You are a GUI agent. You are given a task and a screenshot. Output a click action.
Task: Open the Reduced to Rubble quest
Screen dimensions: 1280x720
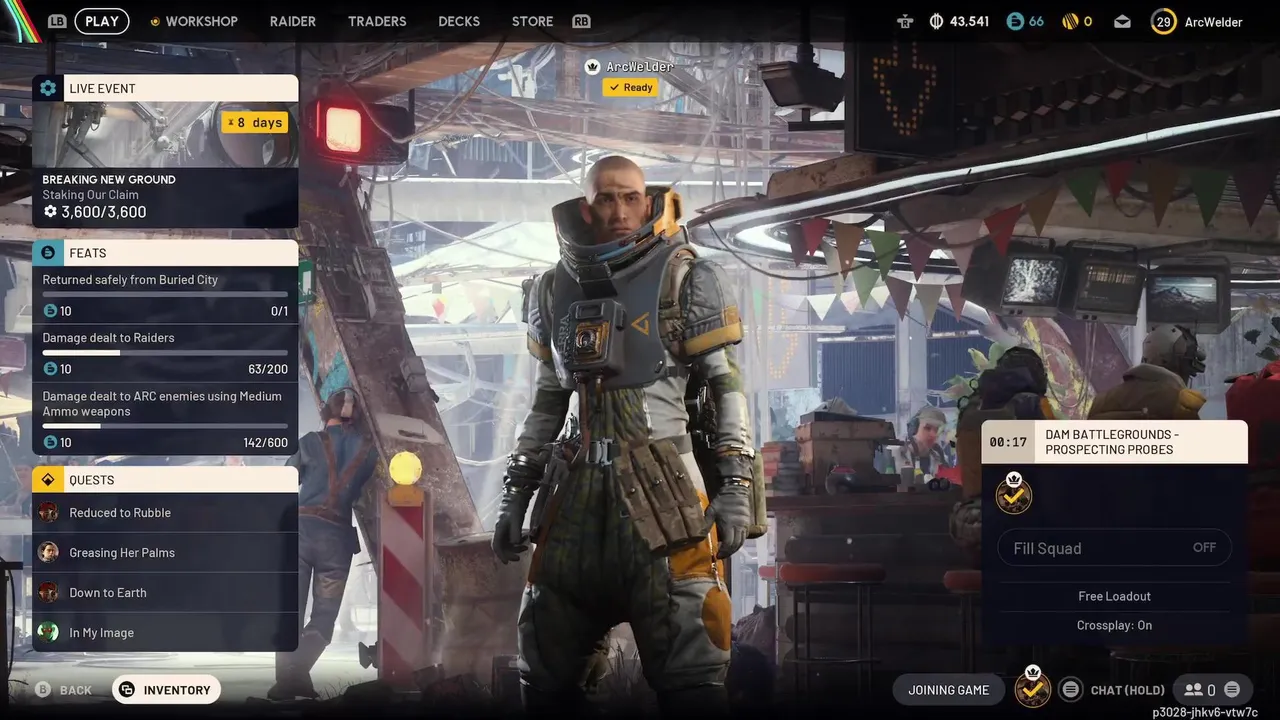tap(165, 513)
